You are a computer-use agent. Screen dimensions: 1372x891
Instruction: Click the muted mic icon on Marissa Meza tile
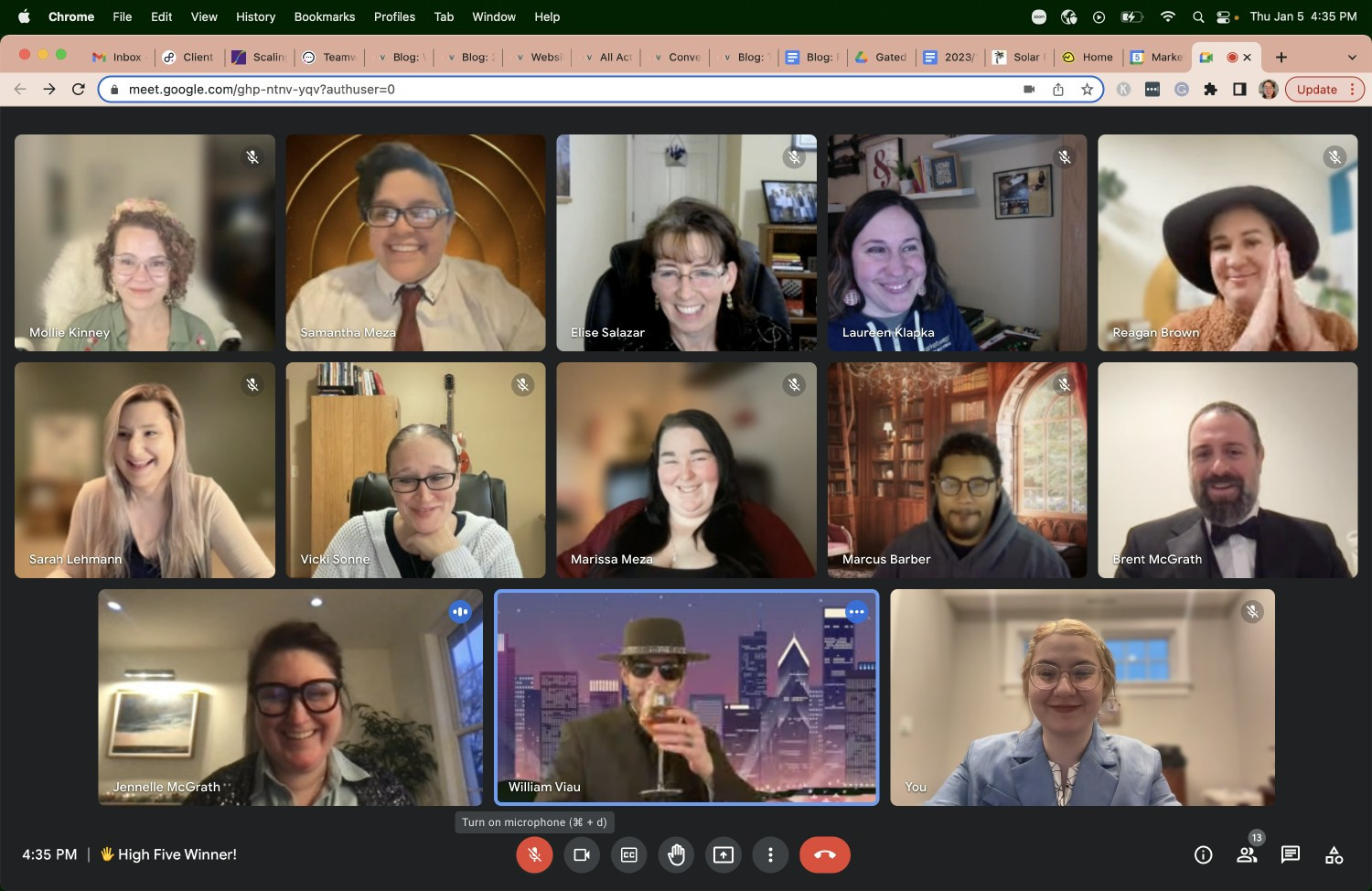(x=795, y=384)
